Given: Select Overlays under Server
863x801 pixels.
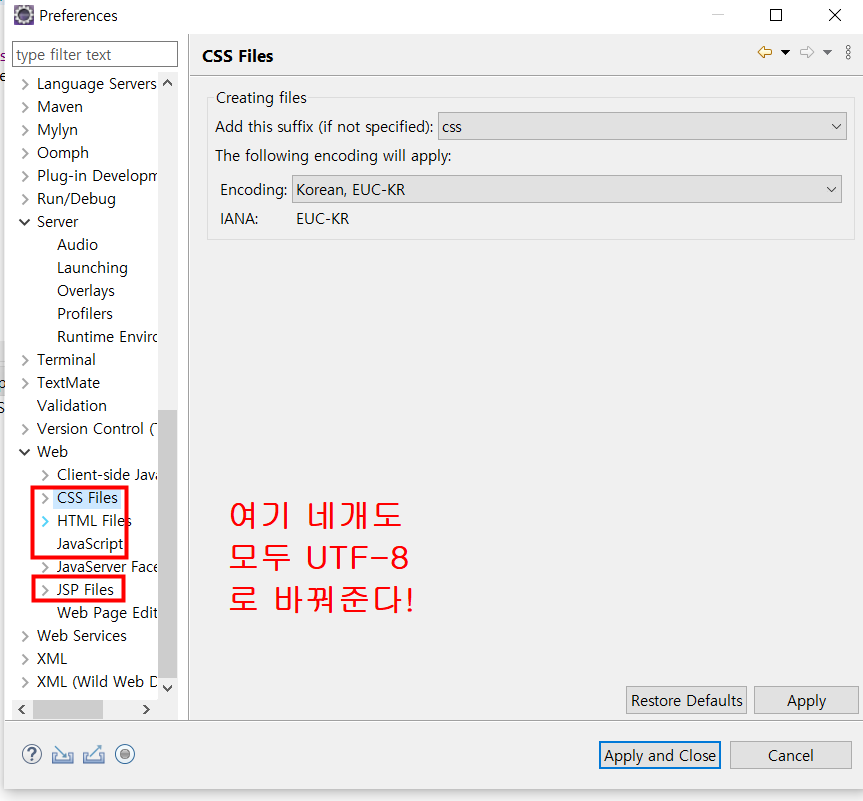Looking at the screenshot, I should point(86,291).
